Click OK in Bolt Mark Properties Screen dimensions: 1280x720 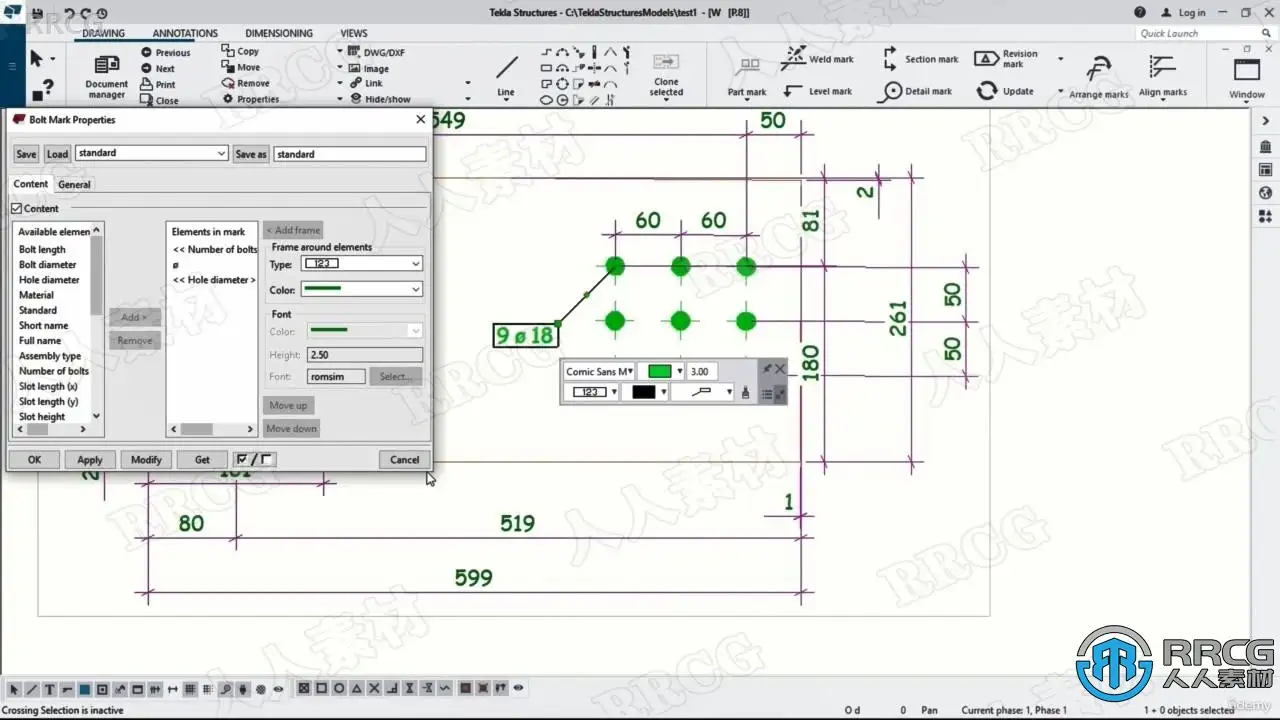34,460
